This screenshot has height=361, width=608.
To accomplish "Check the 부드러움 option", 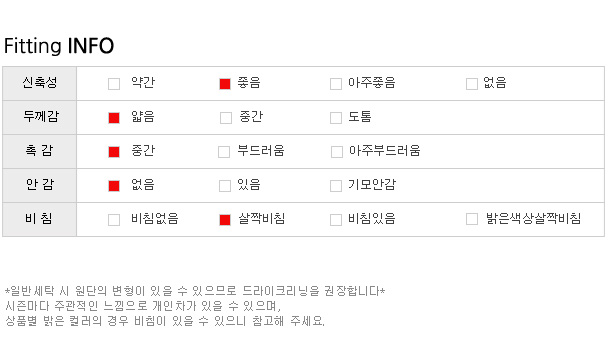I will tap(224, 152).
